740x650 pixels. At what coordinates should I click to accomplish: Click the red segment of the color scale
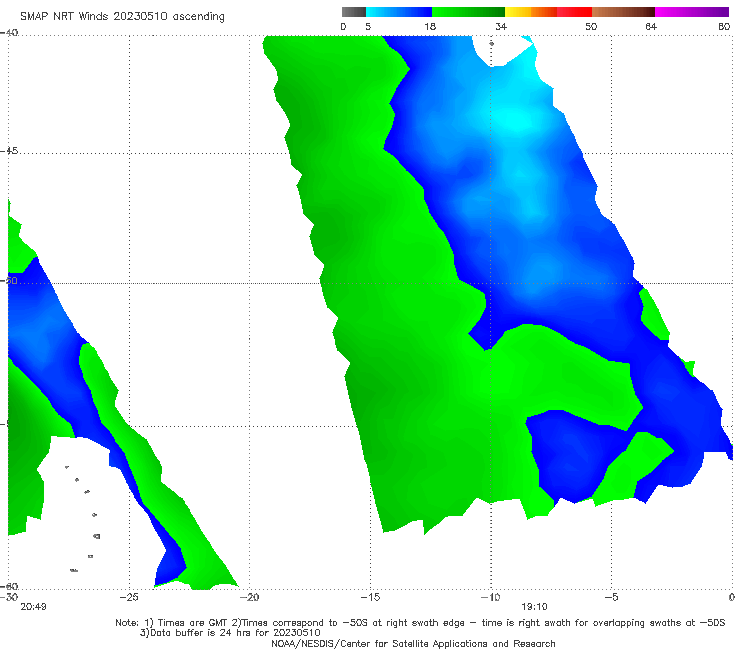point(574,12)
